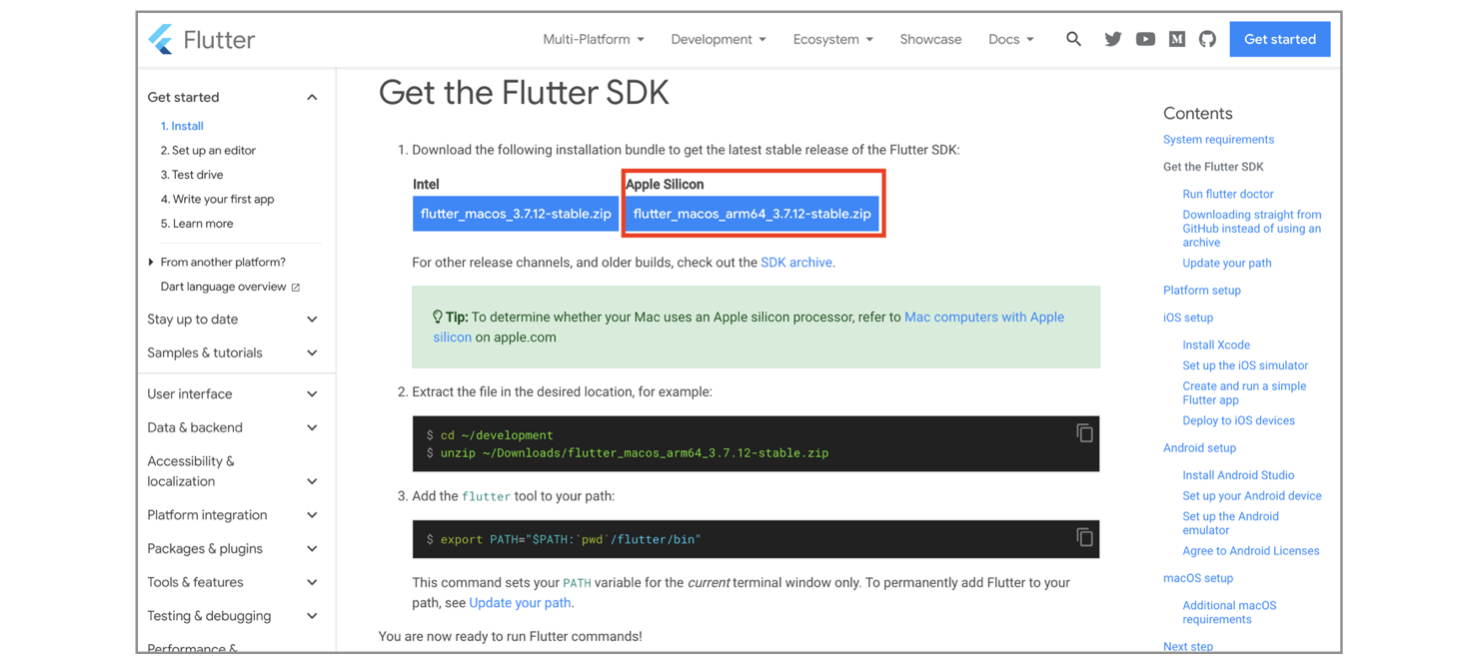Jump to macOS setup section

coord(1198,578)
